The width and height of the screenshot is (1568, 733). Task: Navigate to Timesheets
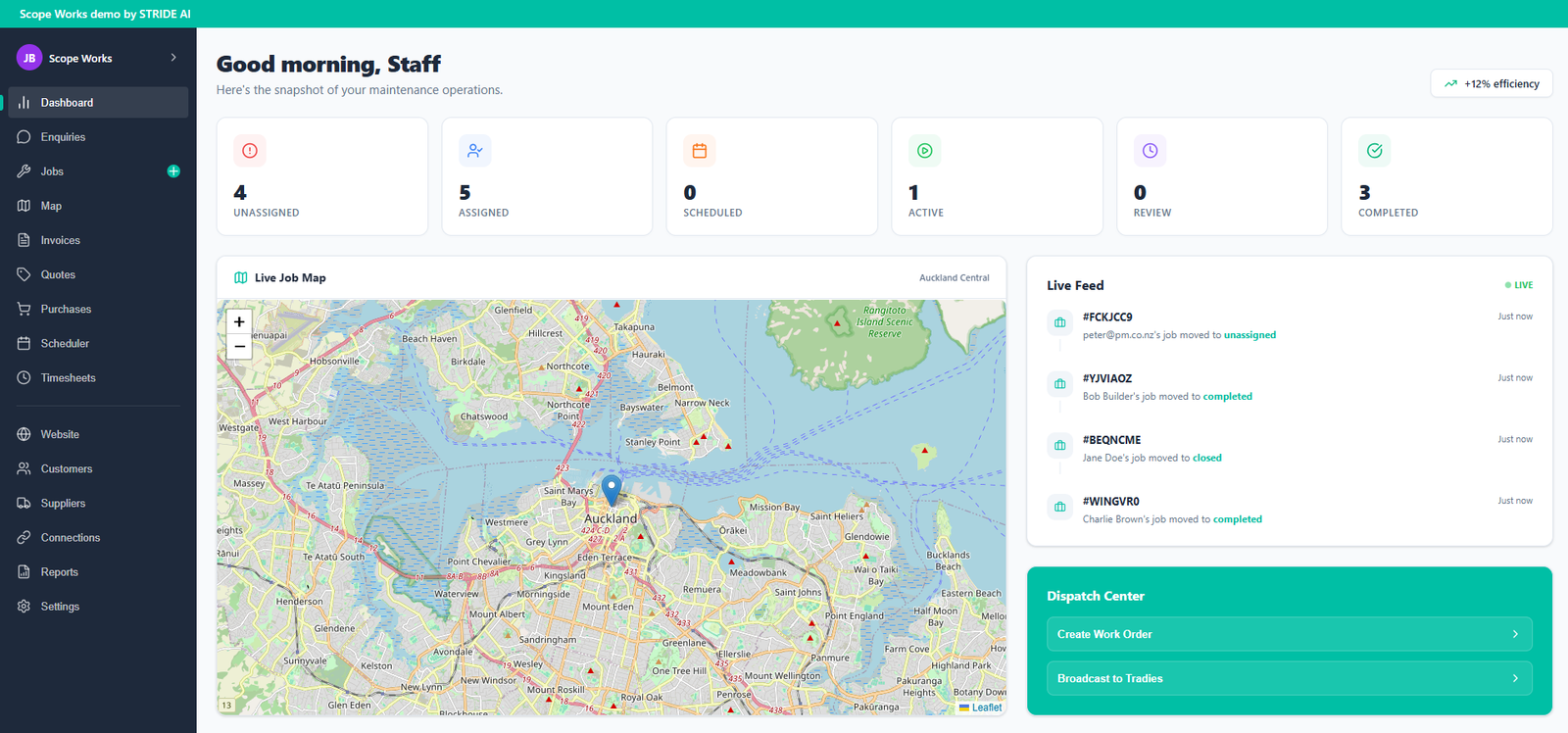[98, 377]
